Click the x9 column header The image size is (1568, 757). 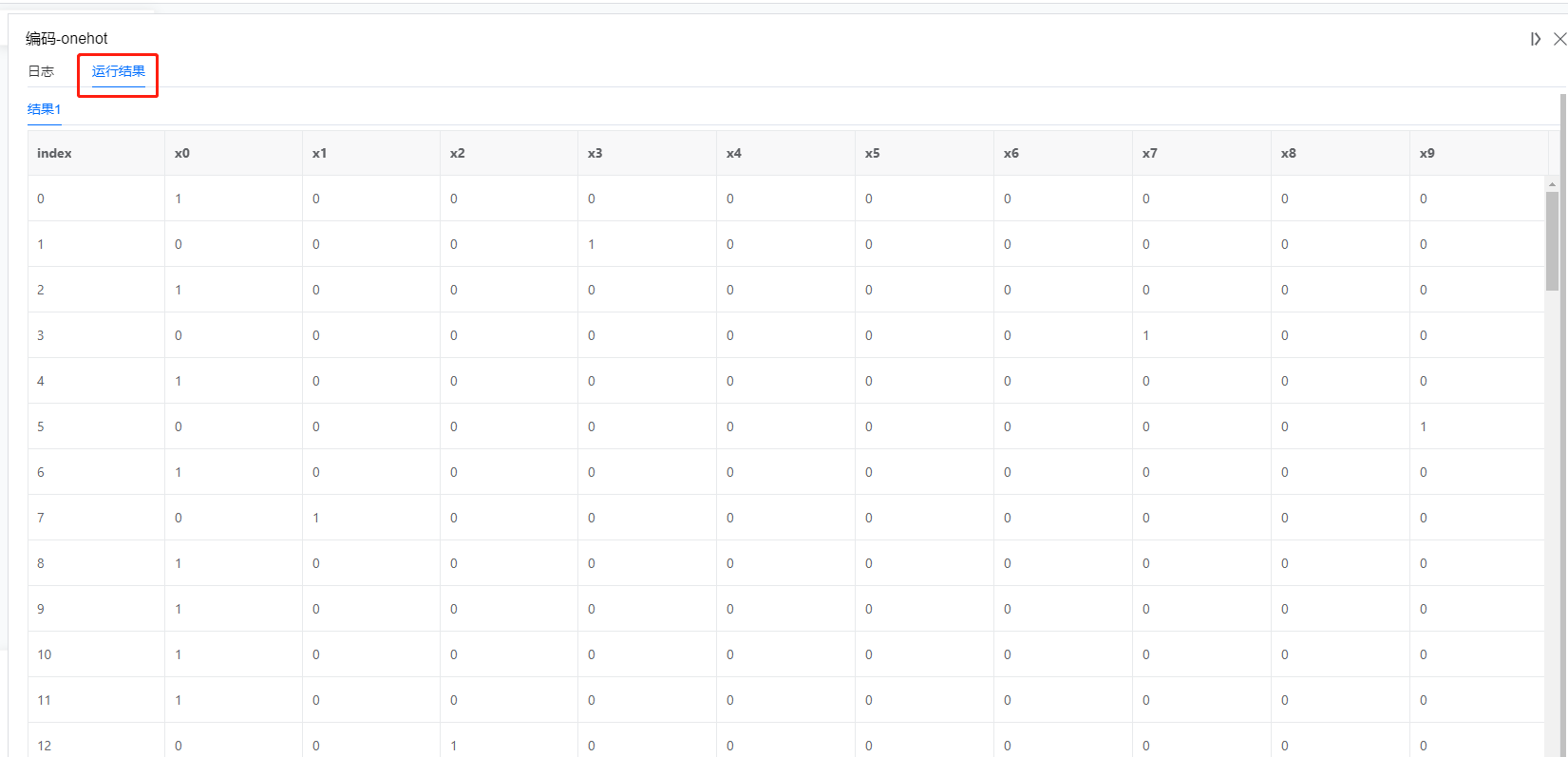(1479, 153)
